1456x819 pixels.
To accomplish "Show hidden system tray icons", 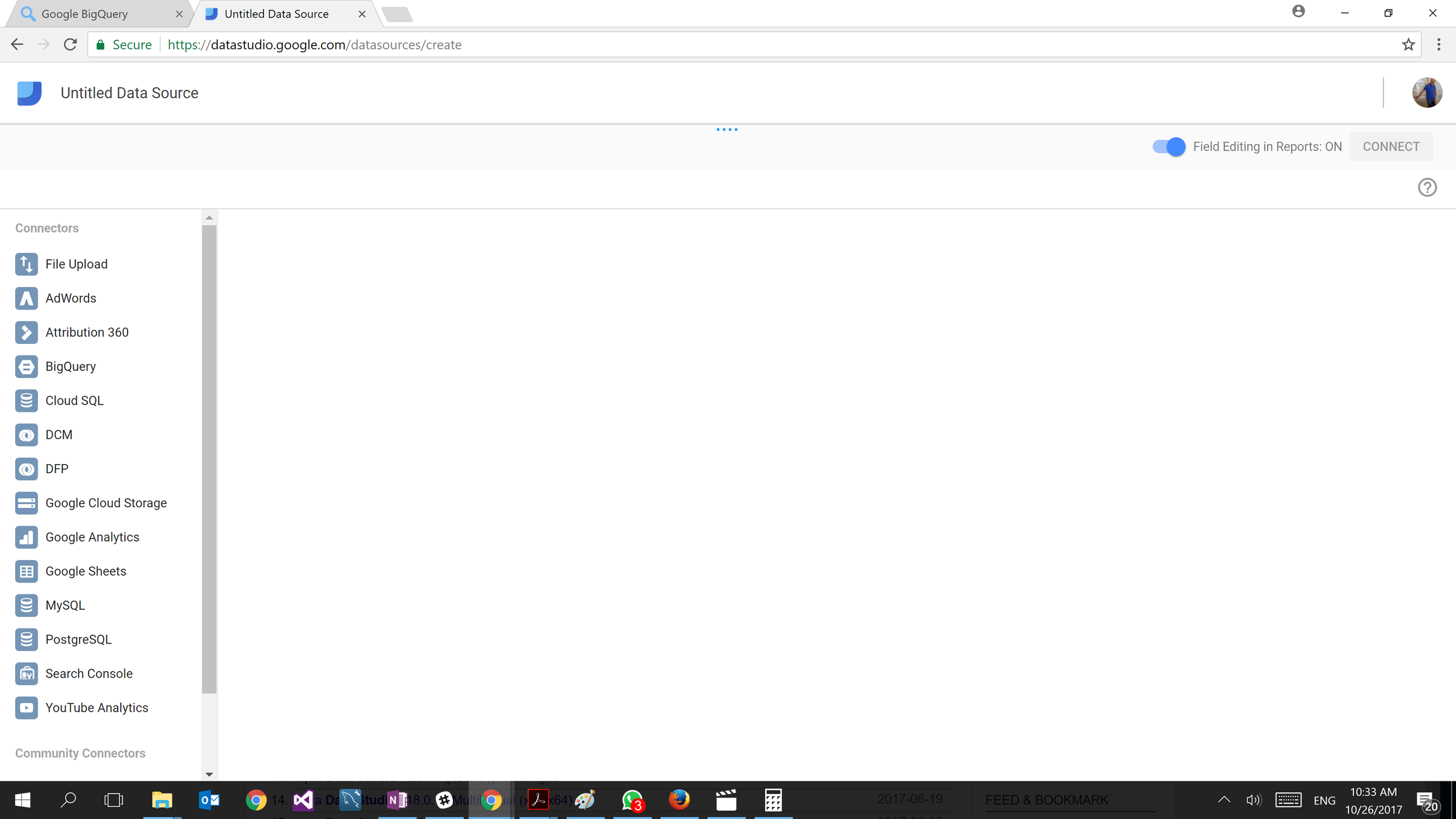I will tap(1224, 800).
